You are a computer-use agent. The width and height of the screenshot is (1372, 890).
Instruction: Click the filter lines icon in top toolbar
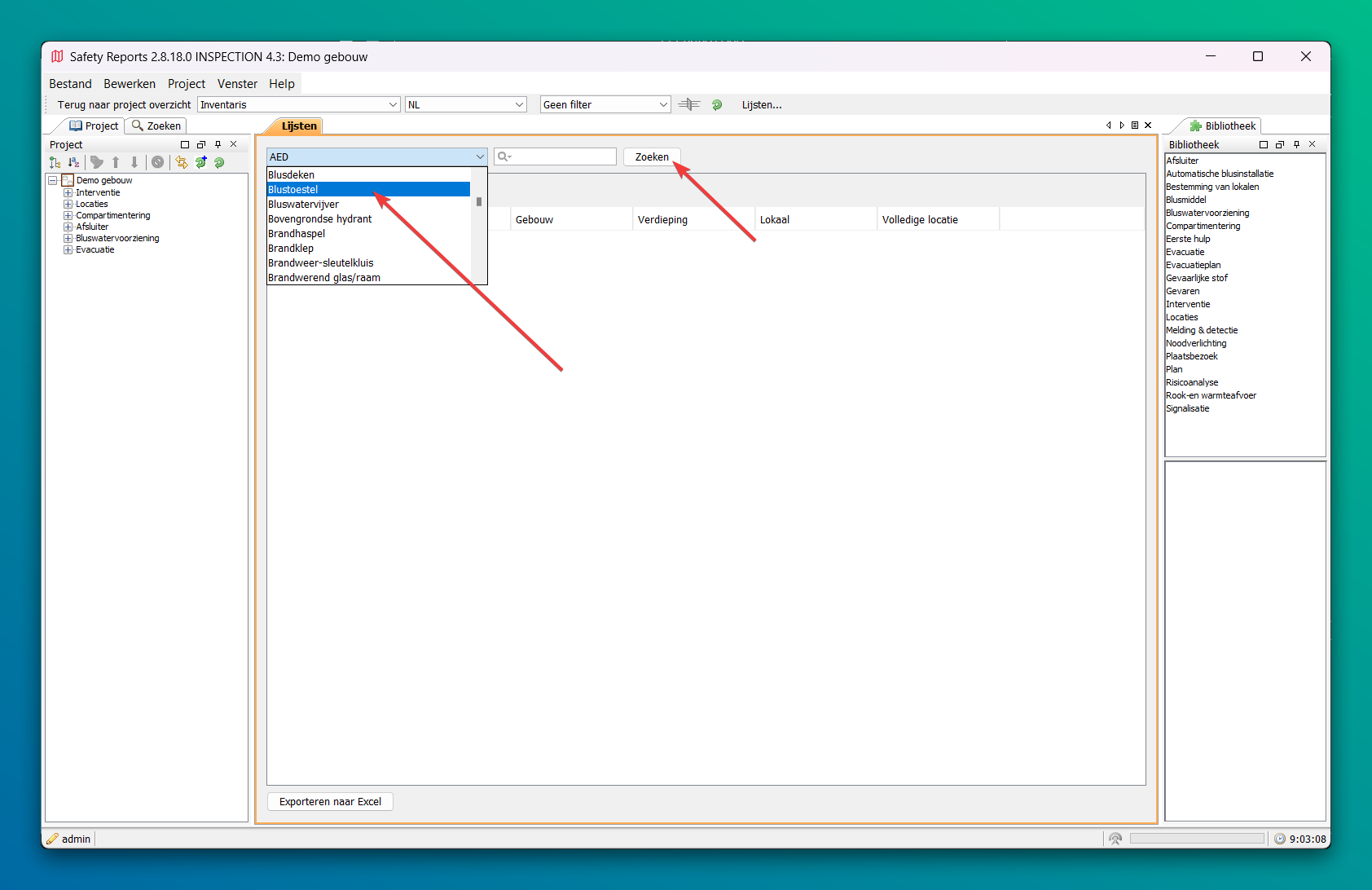(x=689, y=104)
